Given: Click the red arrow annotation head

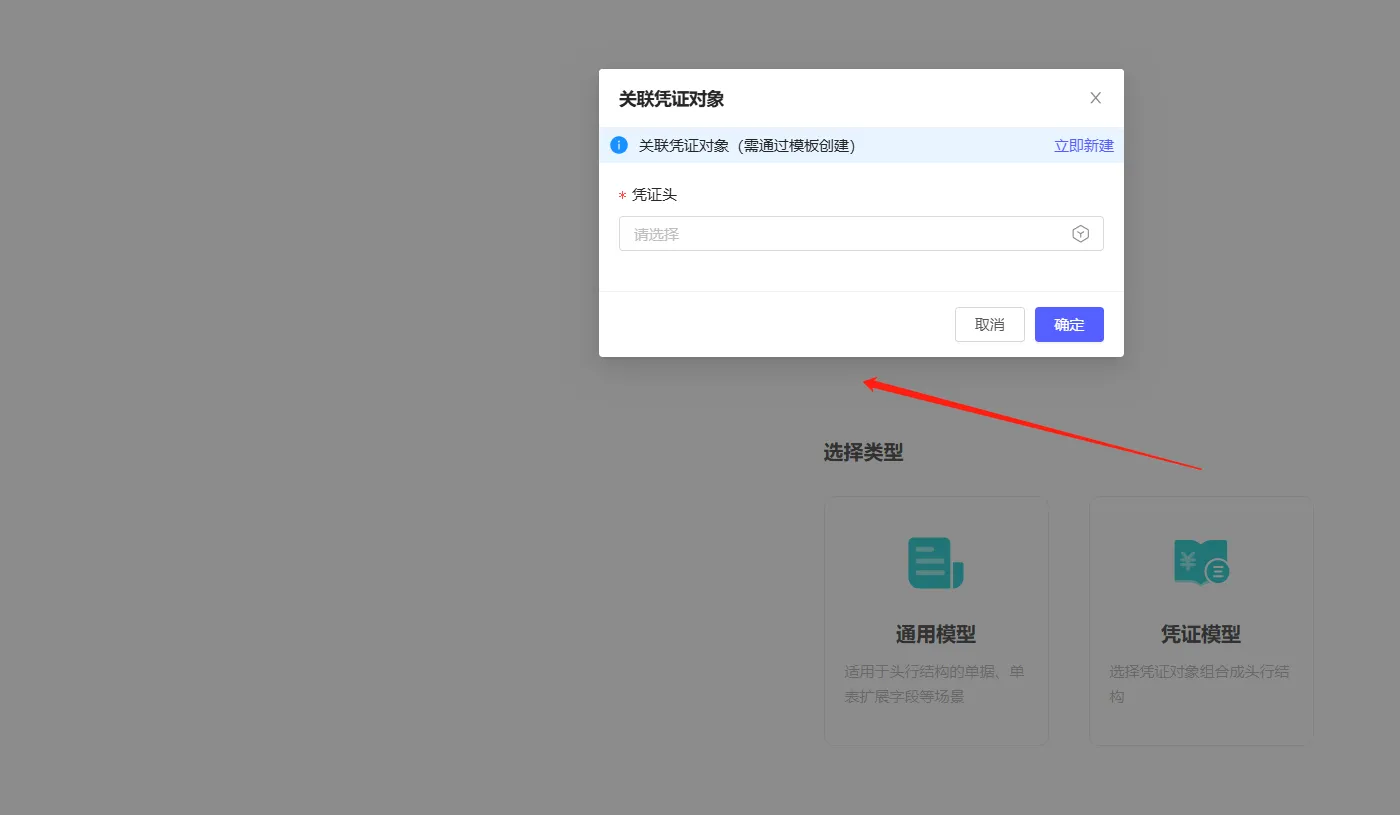Looking at the screenshot, I should tap(870, 383).
